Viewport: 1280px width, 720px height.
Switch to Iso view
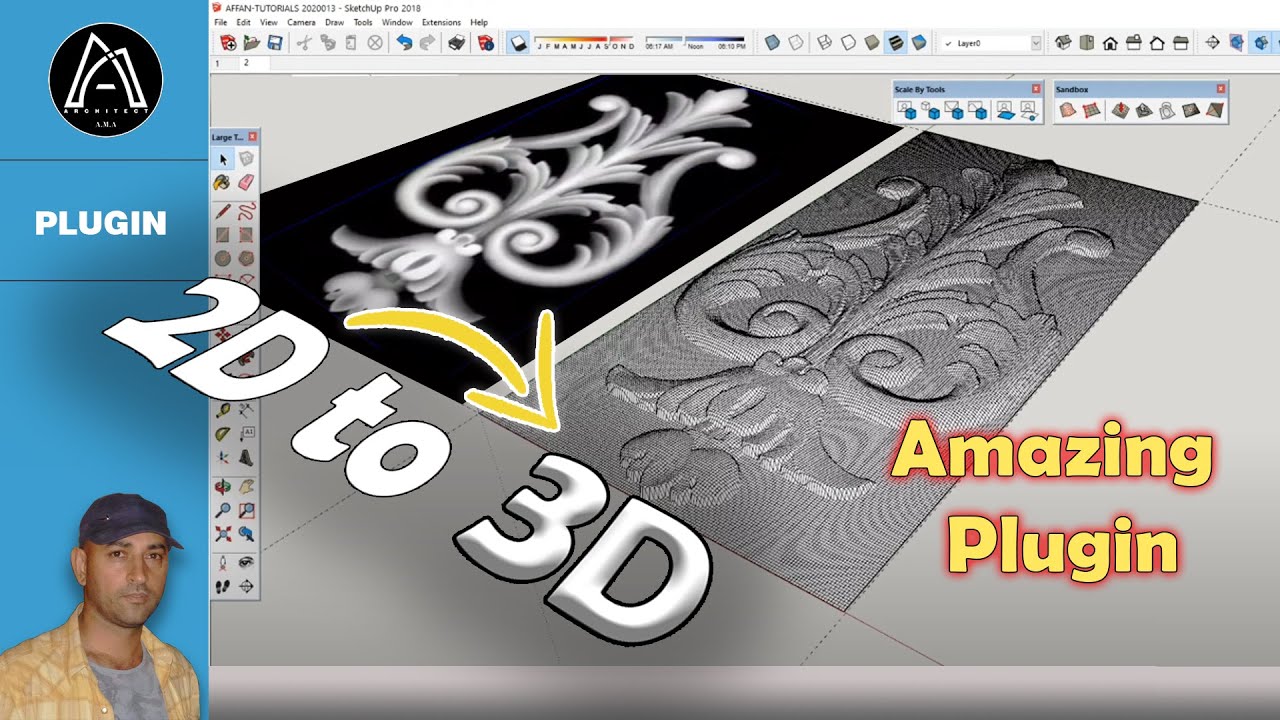[1063, 43]
